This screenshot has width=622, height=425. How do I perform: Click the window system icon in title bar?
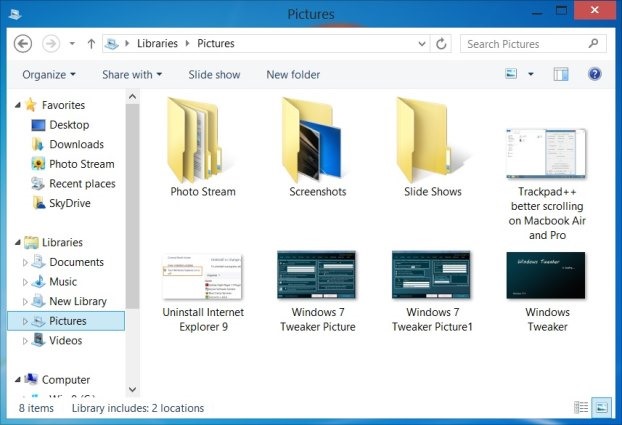click(15, 14)
